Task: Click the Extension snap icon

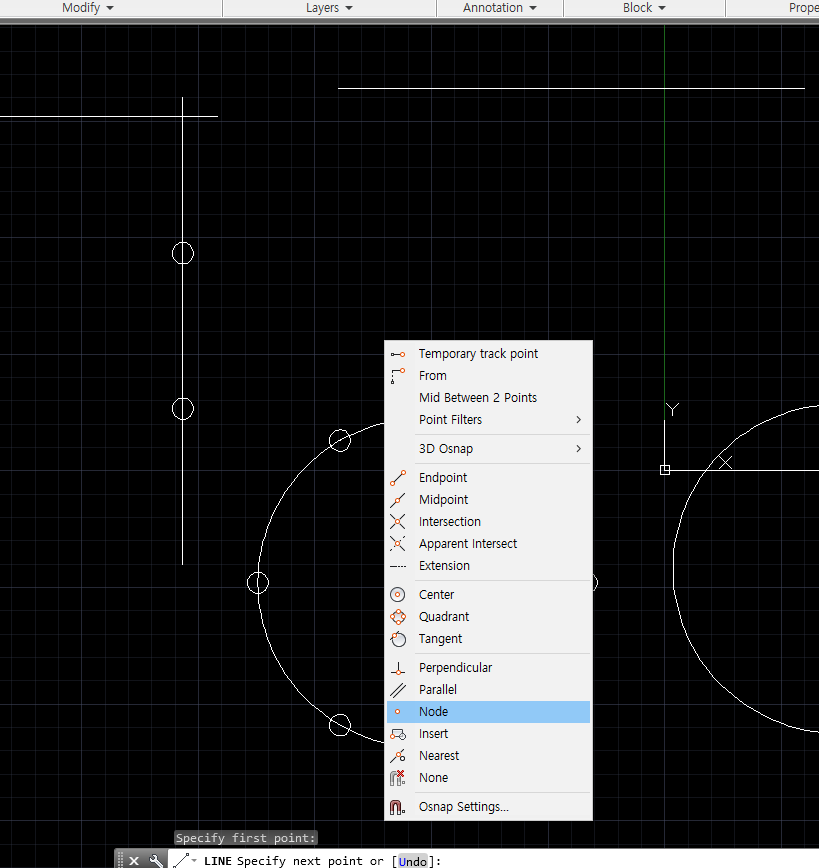Action: tap(398, 566)
